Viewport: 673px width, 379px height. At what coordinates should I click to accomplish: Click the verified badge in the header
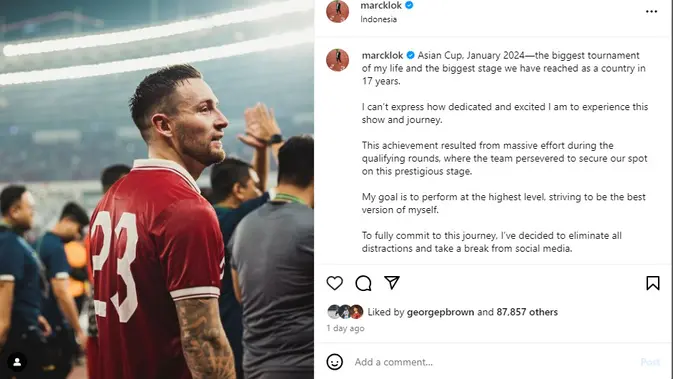click(409, 5)
